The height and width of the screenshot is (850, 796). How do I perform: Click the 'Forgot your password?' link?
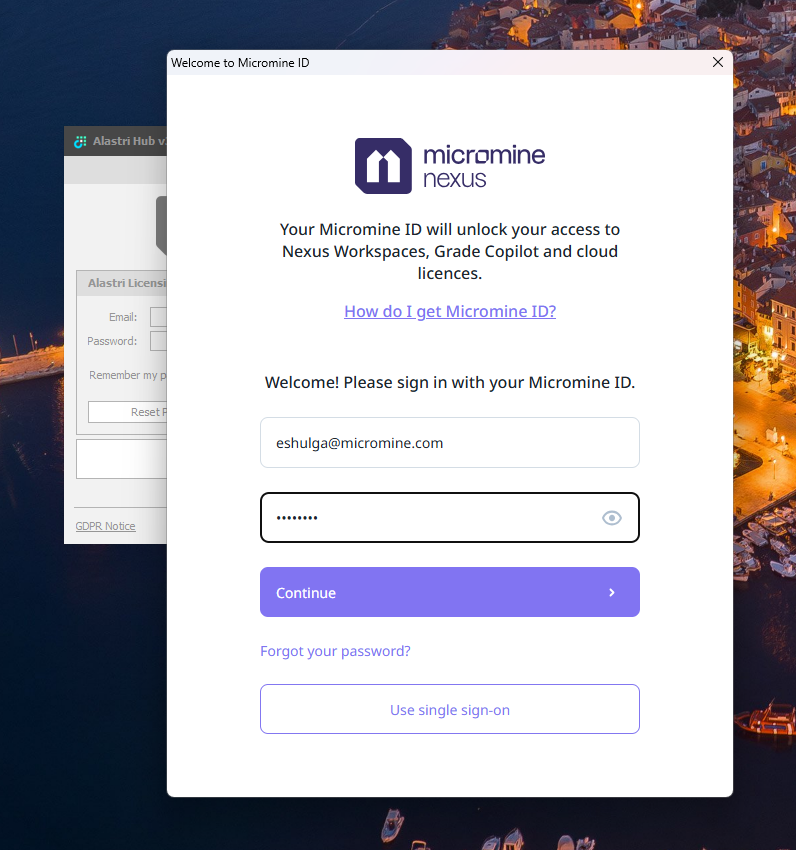tap(335, 651)
